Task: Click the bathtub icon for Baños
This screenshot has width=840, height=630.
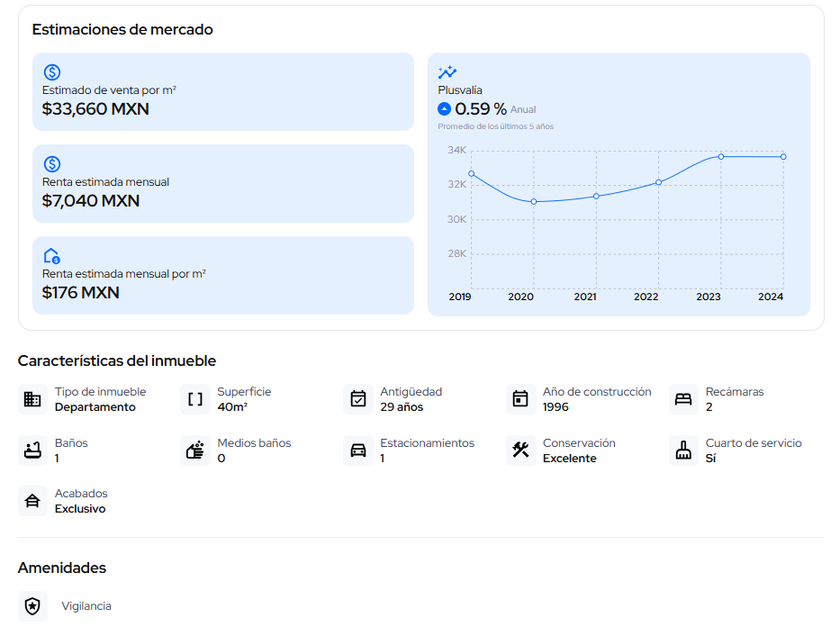Action: click(32, 450)
